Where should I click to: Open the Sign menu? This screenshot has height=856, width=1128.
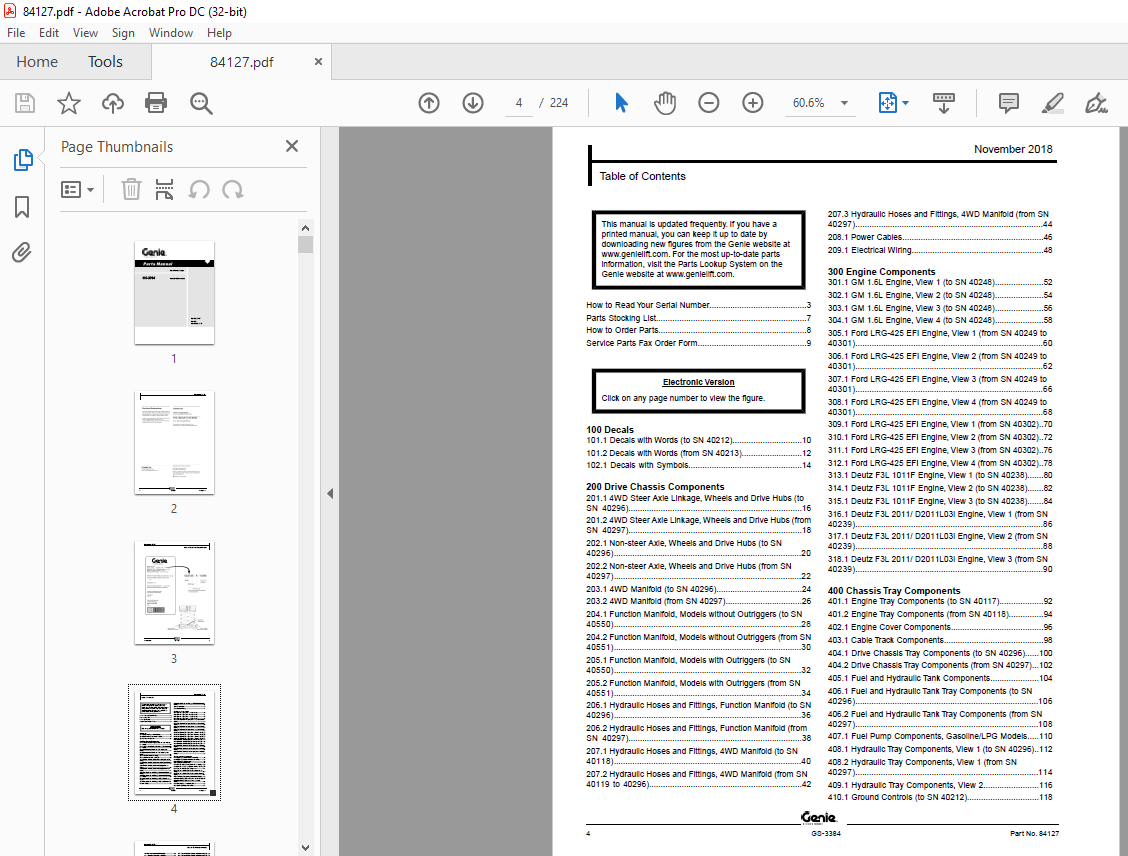coord(123,33)
